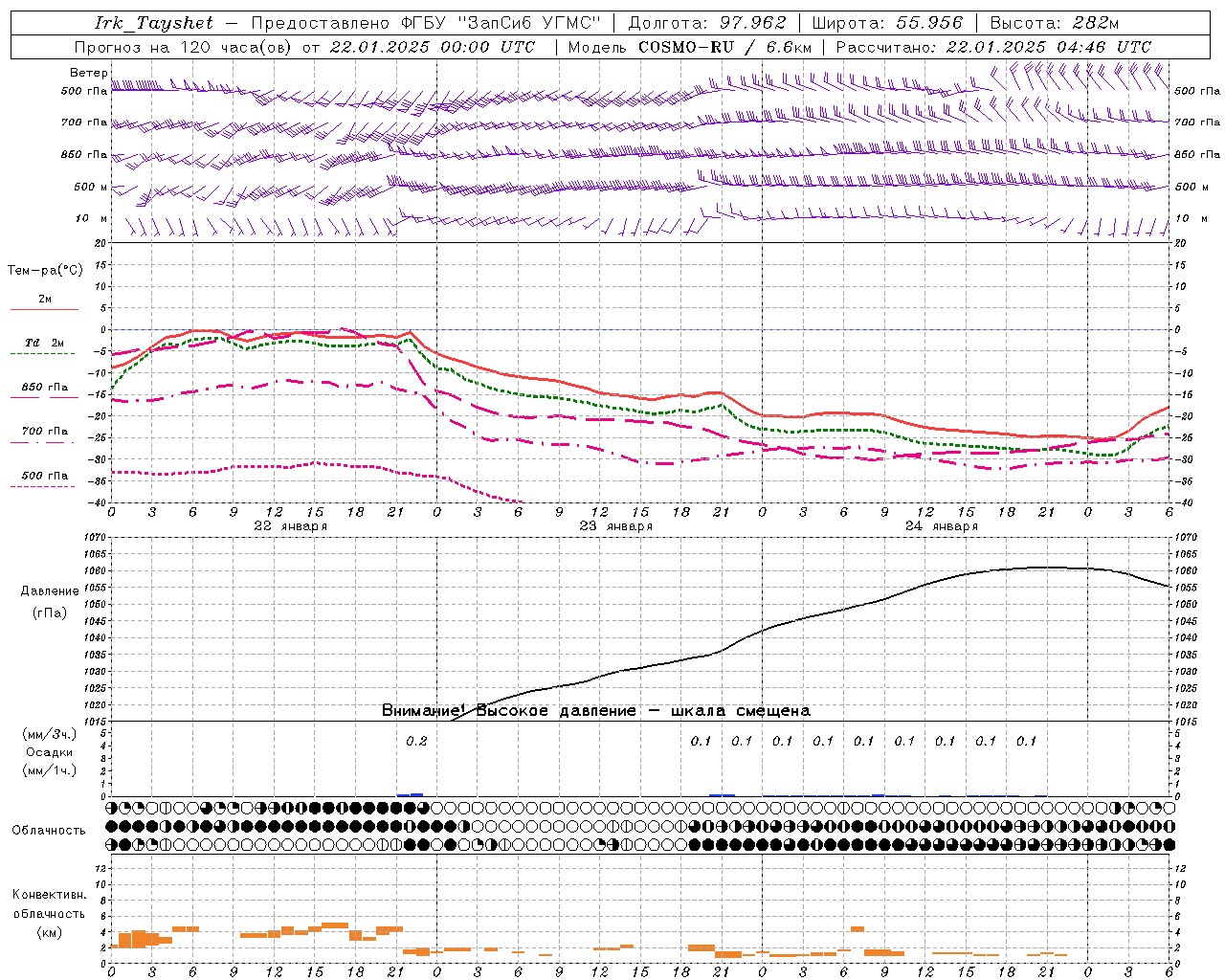Click the Широта: 55.956 value
The height and width of the screenshot is (980, 1225).
887,23
